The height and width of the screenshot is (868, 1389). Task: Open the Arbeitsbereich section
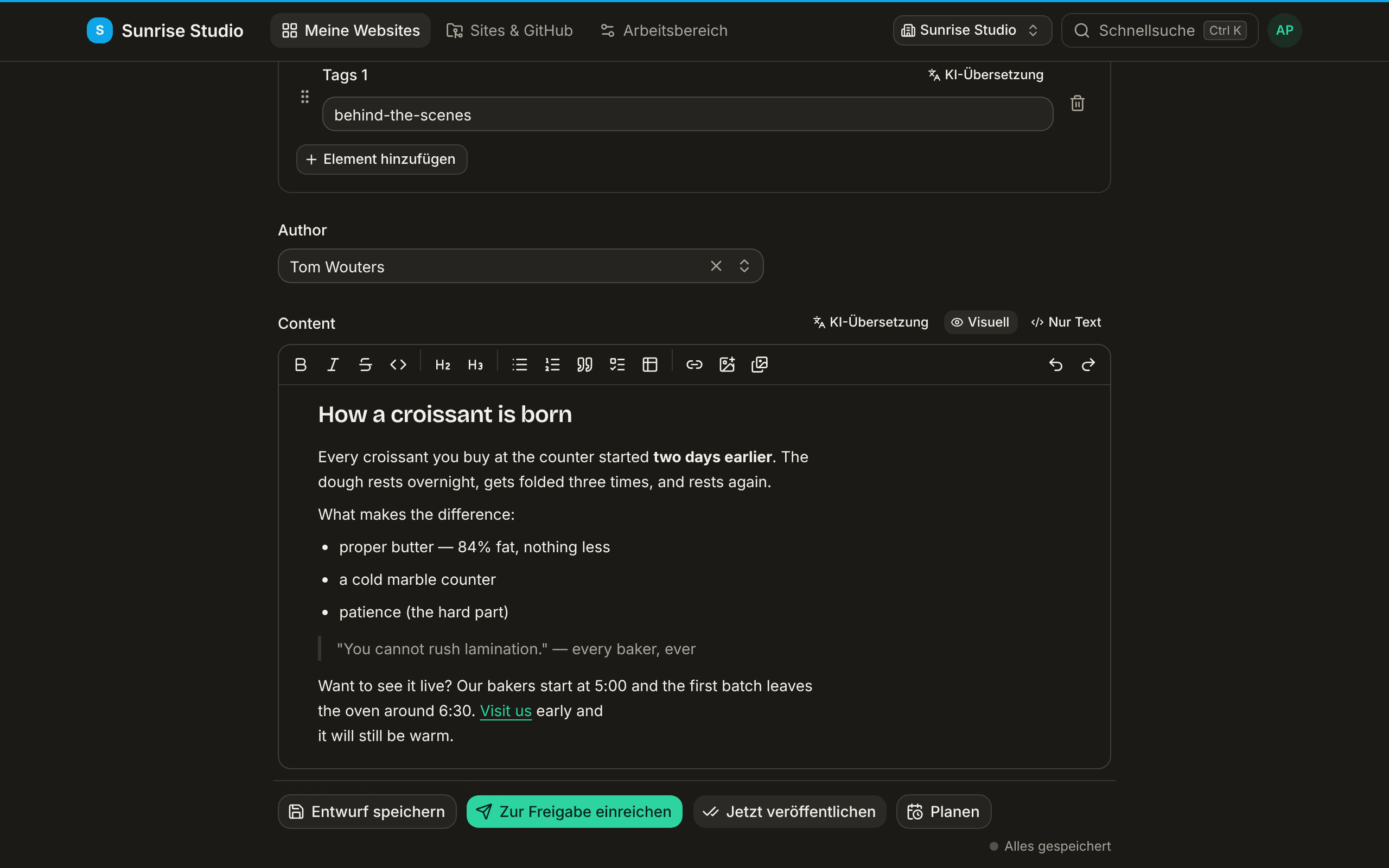664,30
